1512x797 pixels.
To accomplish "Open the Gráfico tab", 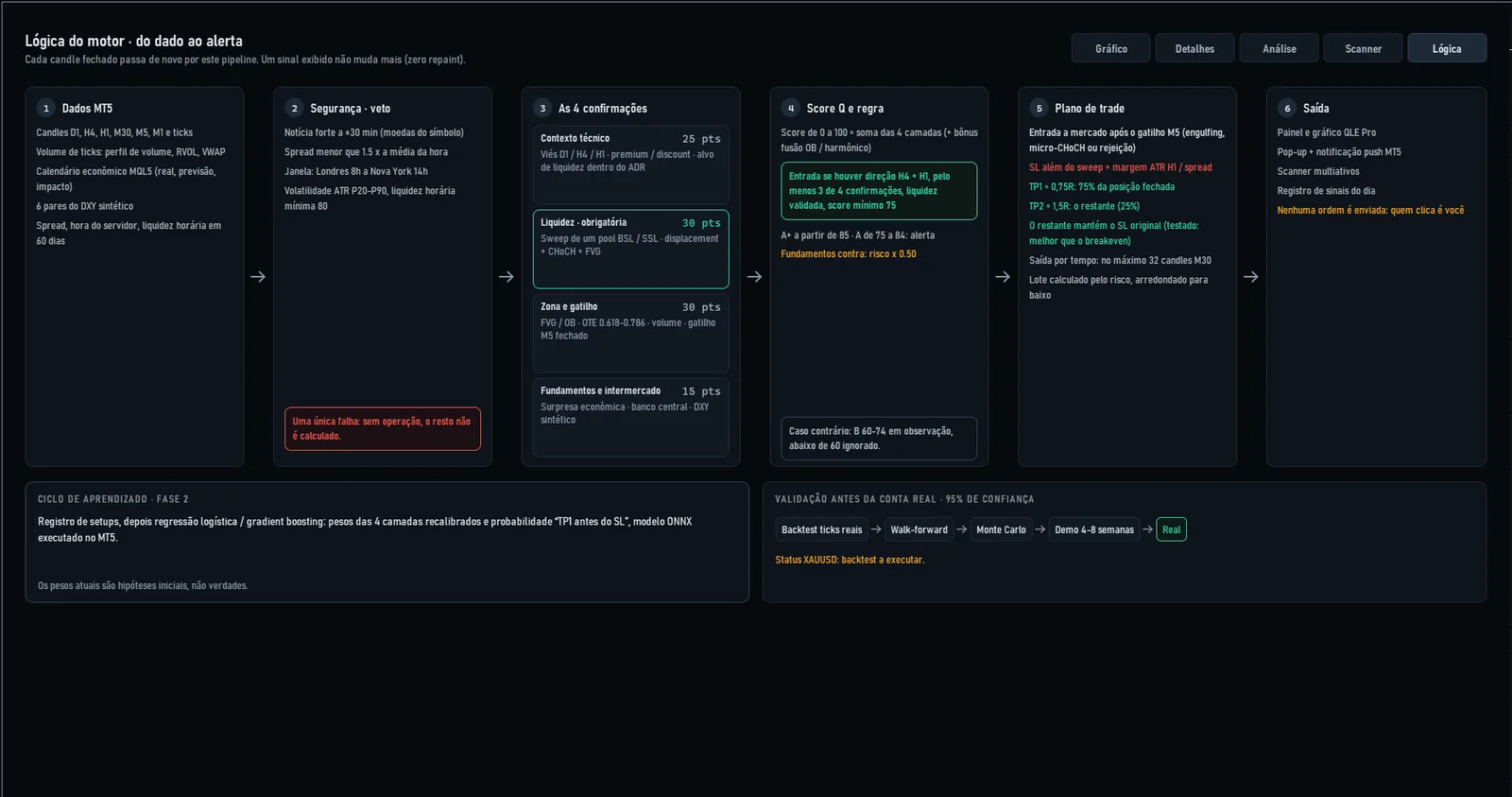I will [1111, 48].
